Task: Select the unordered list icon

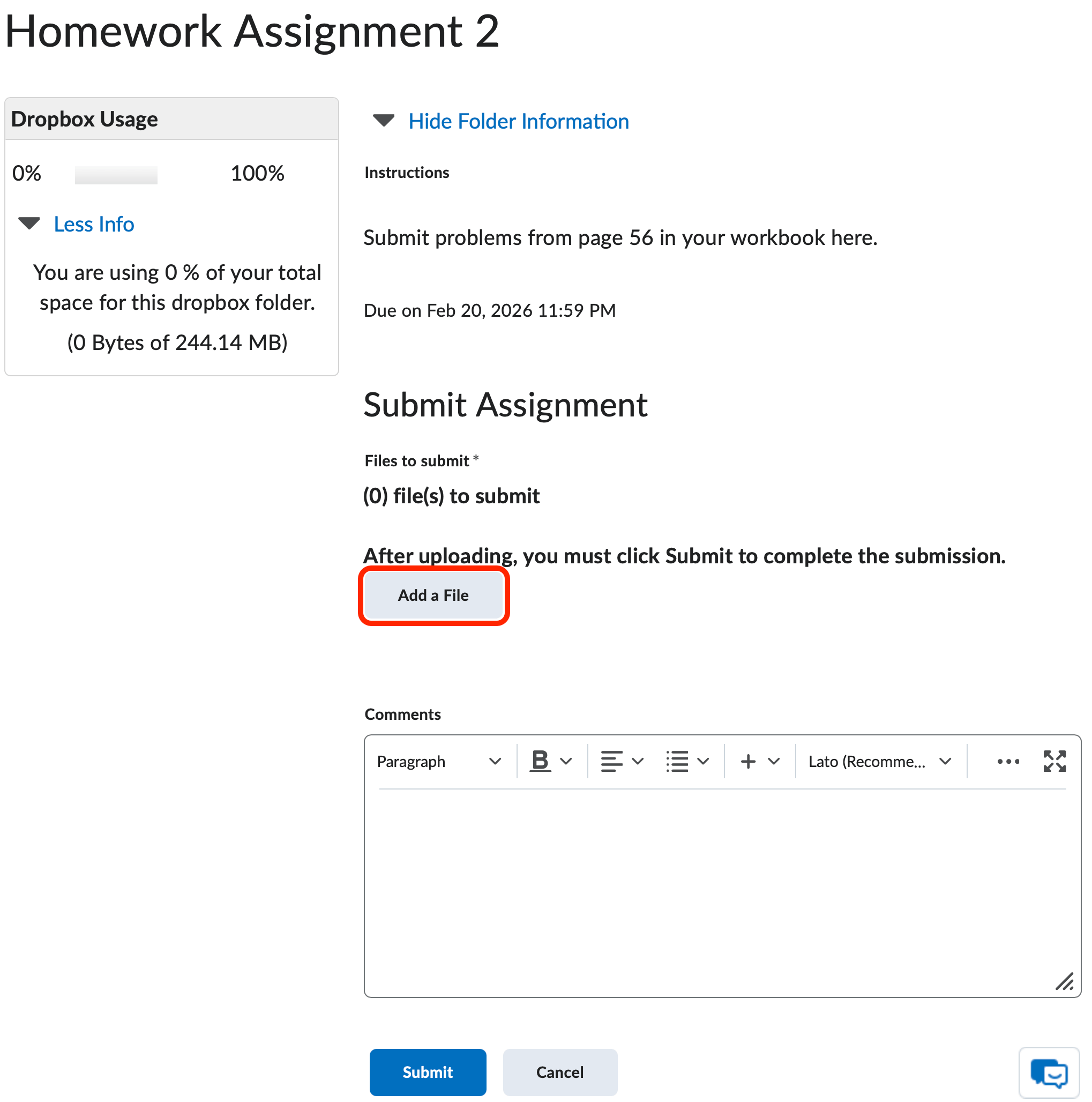Action: tap(676, 761)
